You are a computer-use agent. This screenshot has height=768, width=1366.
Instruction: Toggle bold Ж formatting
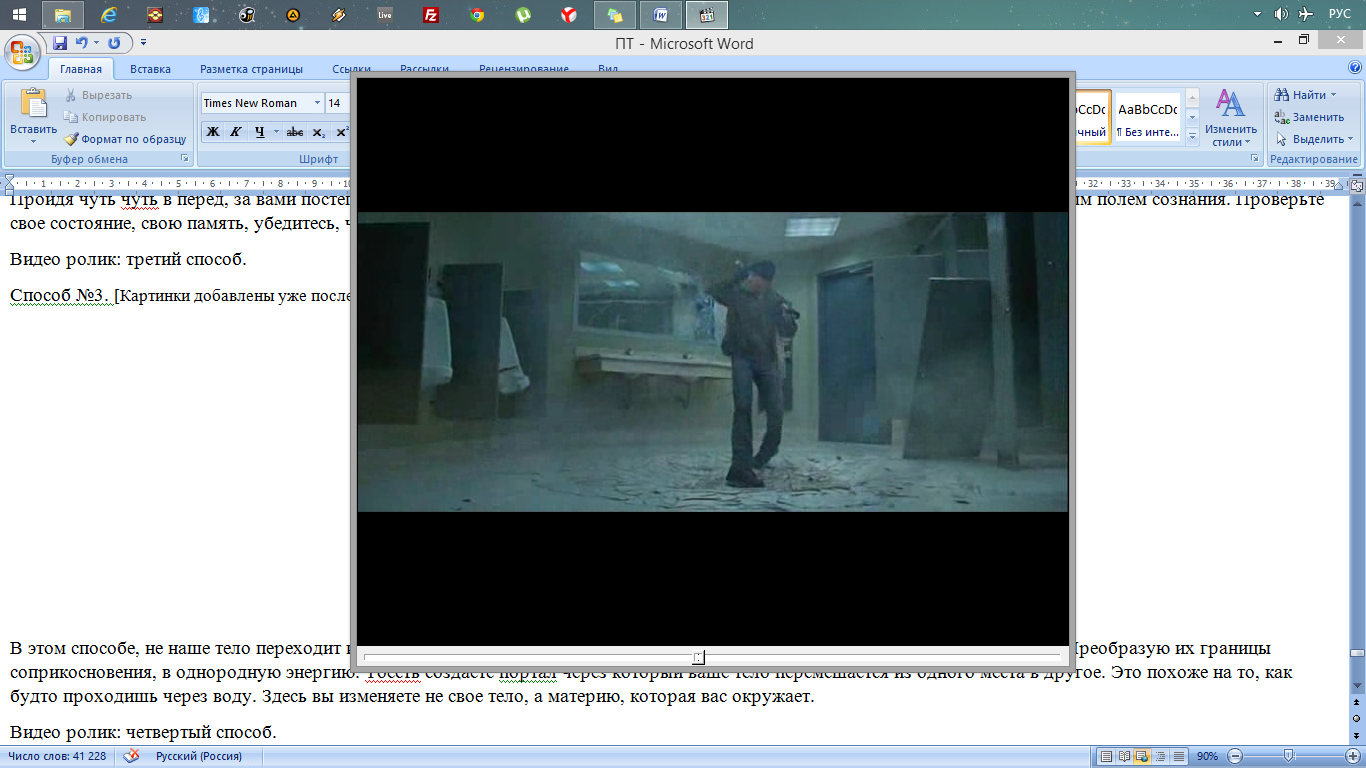(212, 132)
